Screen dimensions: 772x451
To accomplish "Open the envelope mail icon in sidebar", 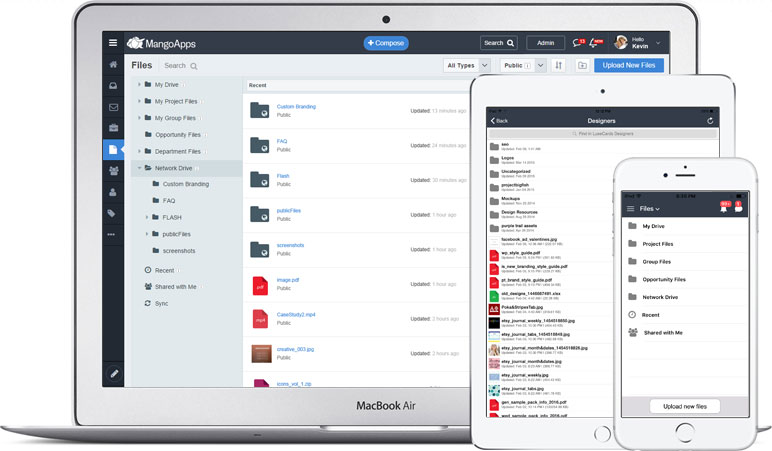I will point(113,107).
